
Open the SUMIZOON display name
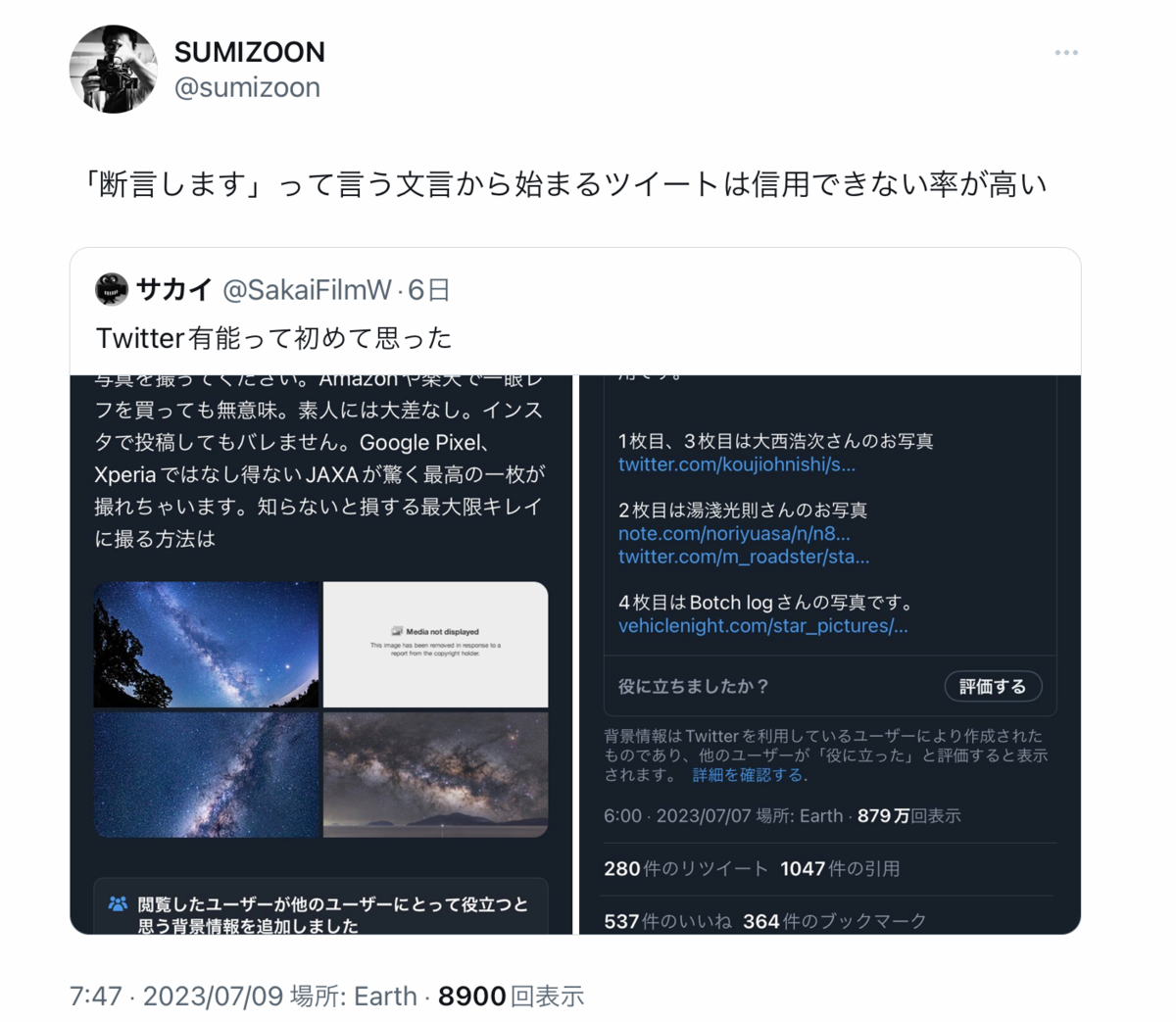tap(249, 52)
